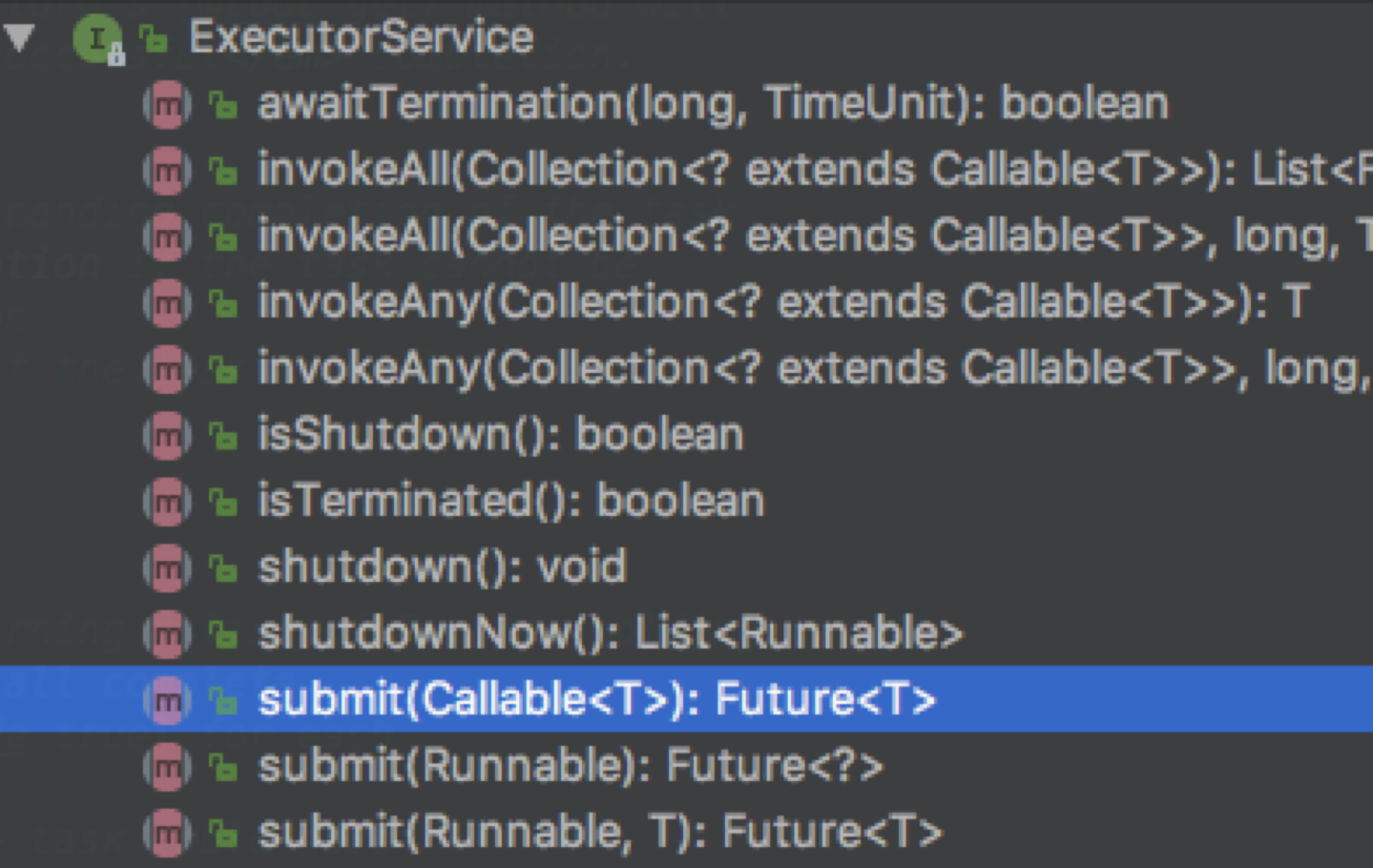
Task: Click the ExecutorService interface icon
Action: (x=97, y=39)
